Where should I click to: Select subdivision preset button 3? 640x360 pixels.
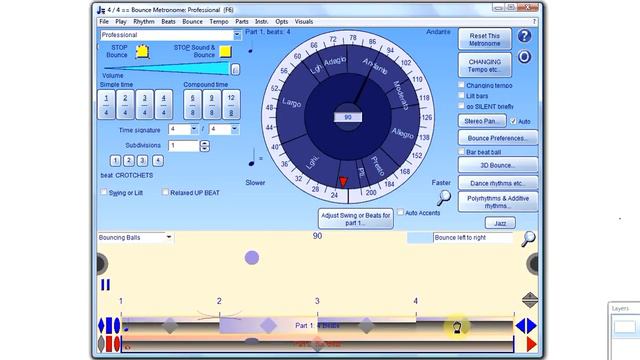pyautogui.click(x=142, y=160)
